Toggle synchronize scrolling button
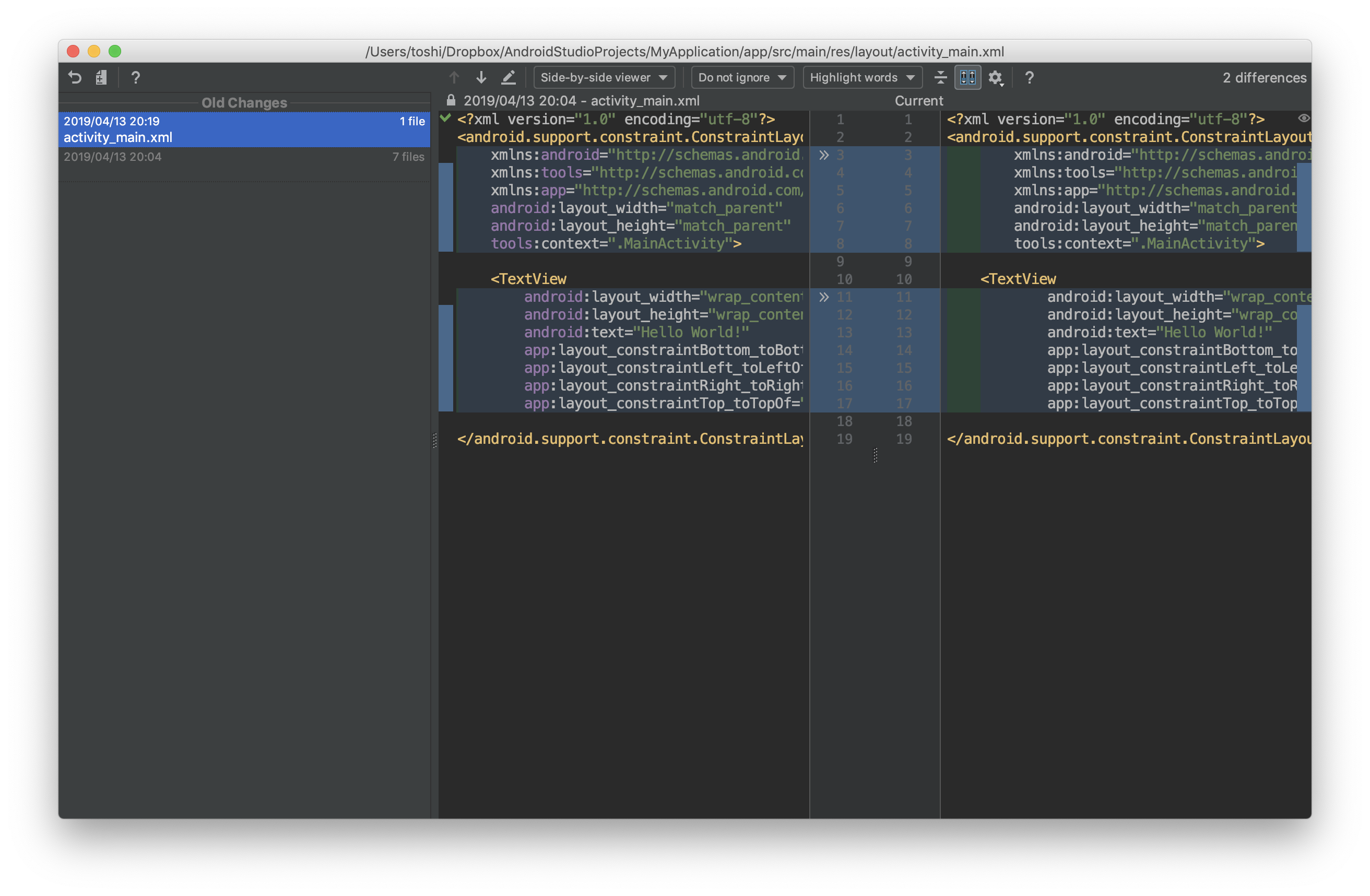The image size is (1370, 896). click(x=967, y=77)
